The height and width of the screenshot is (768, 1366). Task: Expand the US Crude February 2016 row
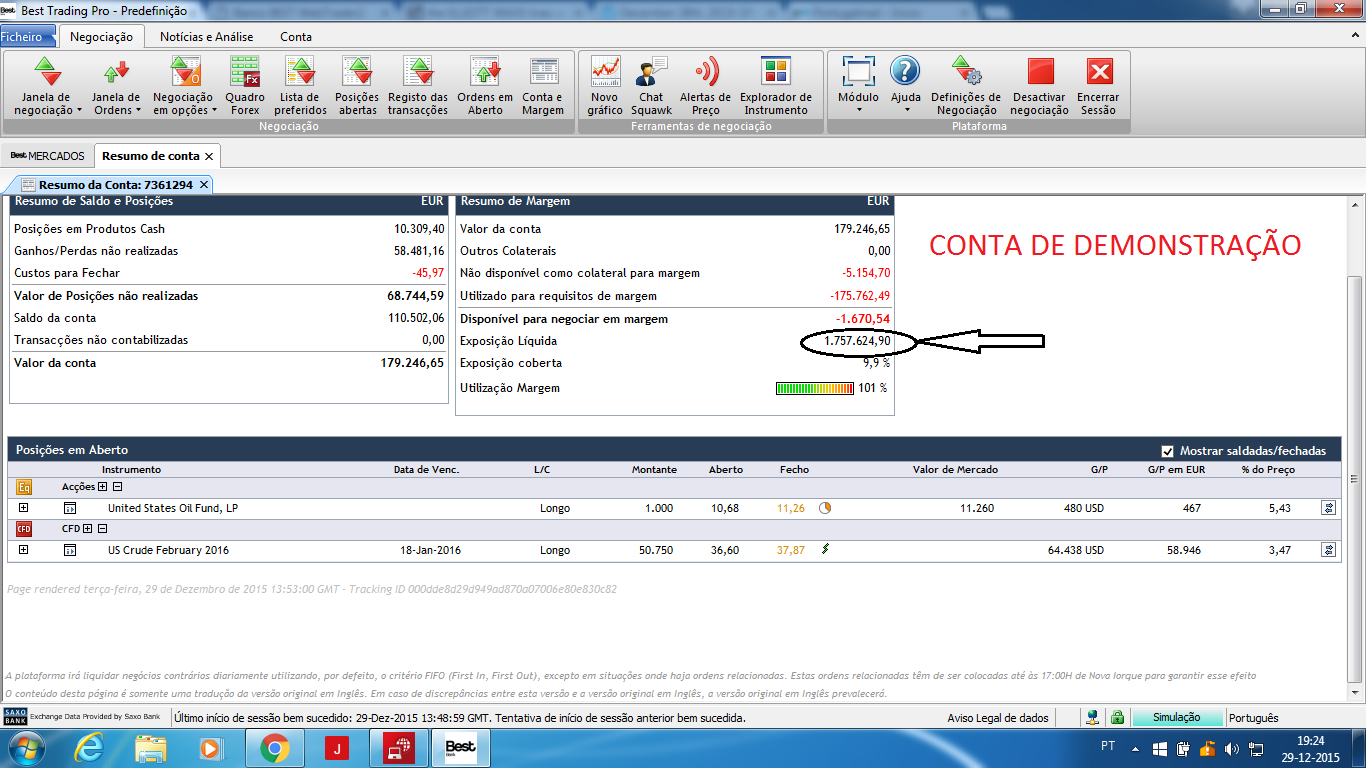[x=23, y=550]
